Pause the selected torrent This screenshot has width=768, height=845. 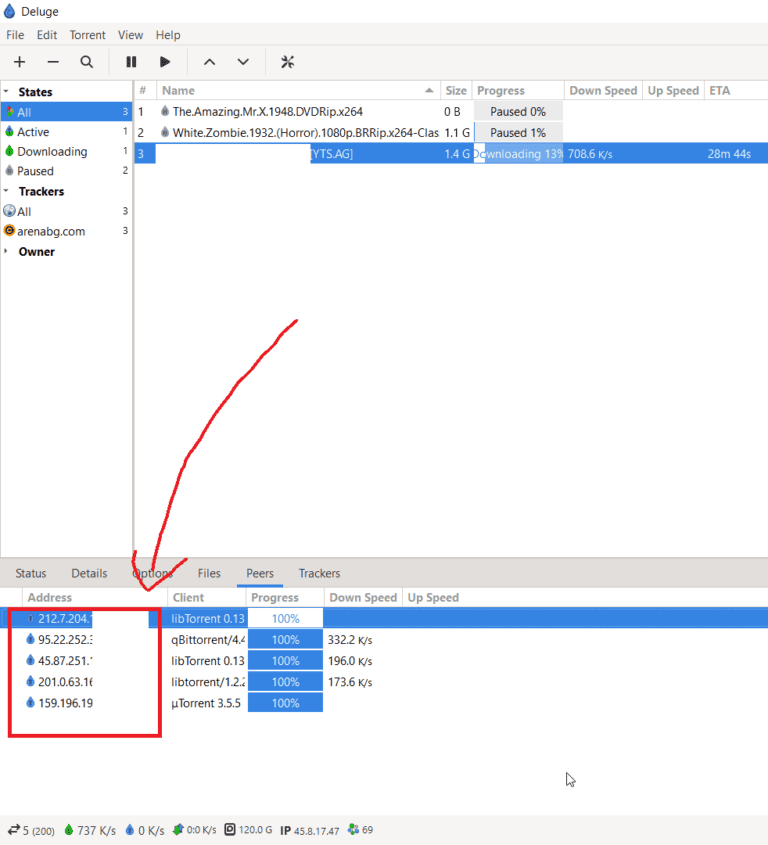pos(131,62)
